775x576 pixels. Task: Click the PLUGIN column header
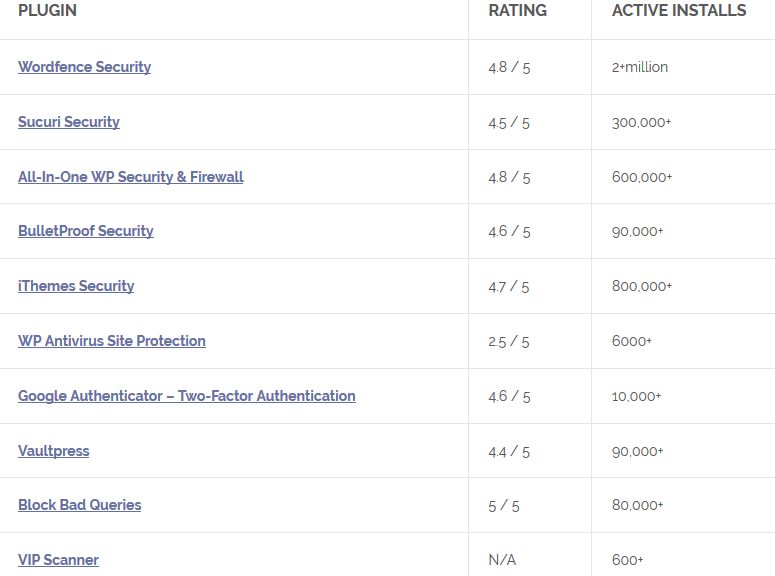point(47,11)
